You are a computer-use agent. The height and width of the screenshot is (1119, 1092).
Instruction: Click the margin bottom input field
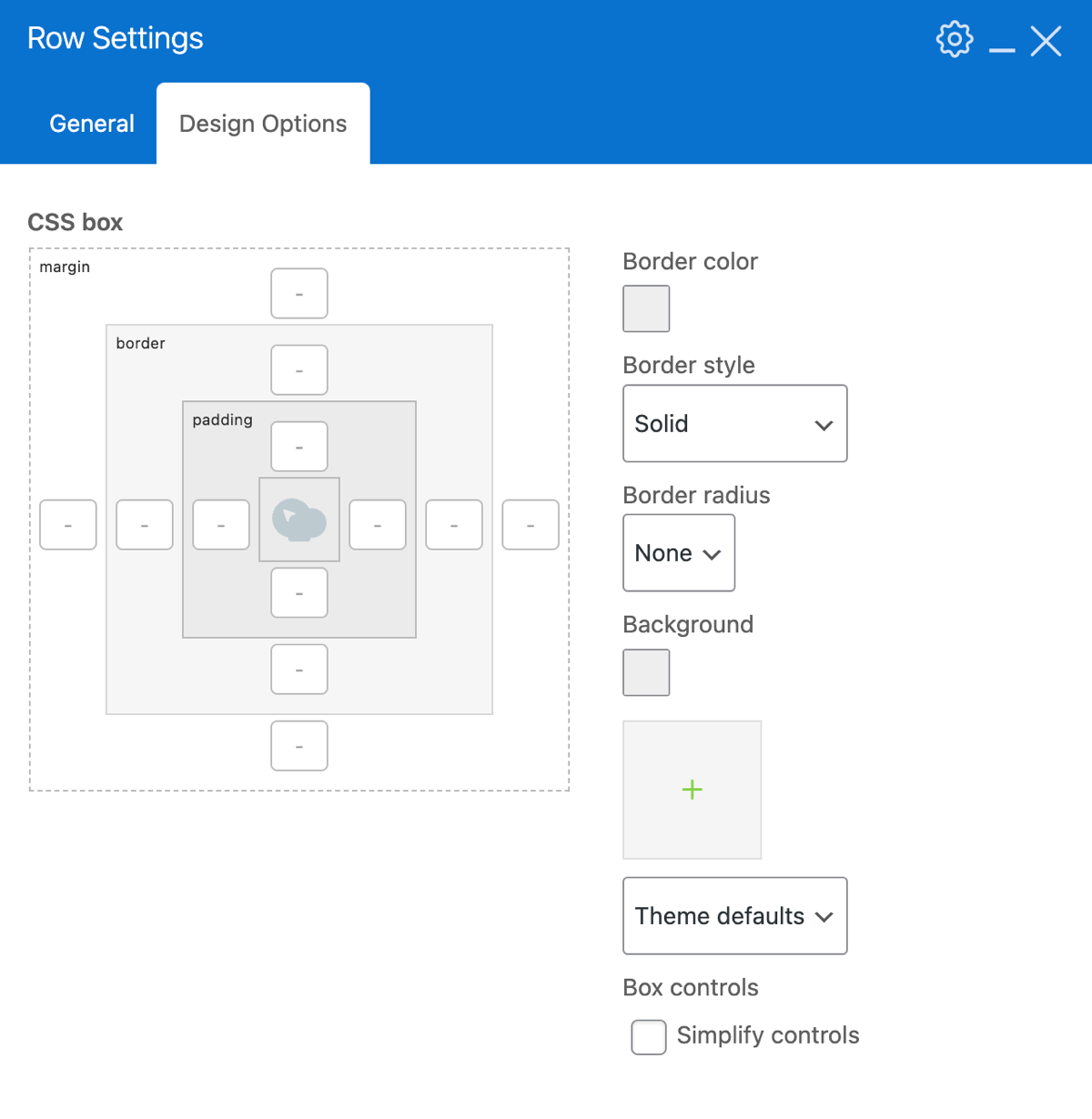tap(299, 746)
